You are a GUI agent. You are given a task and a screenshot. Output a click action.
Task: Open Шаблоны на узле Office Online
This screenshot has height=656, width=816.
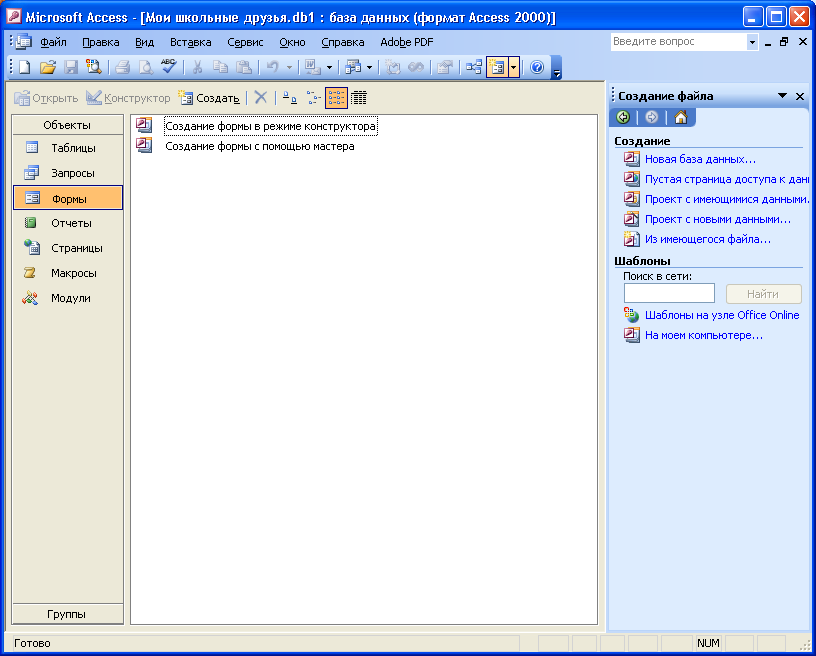click(722, 315)
